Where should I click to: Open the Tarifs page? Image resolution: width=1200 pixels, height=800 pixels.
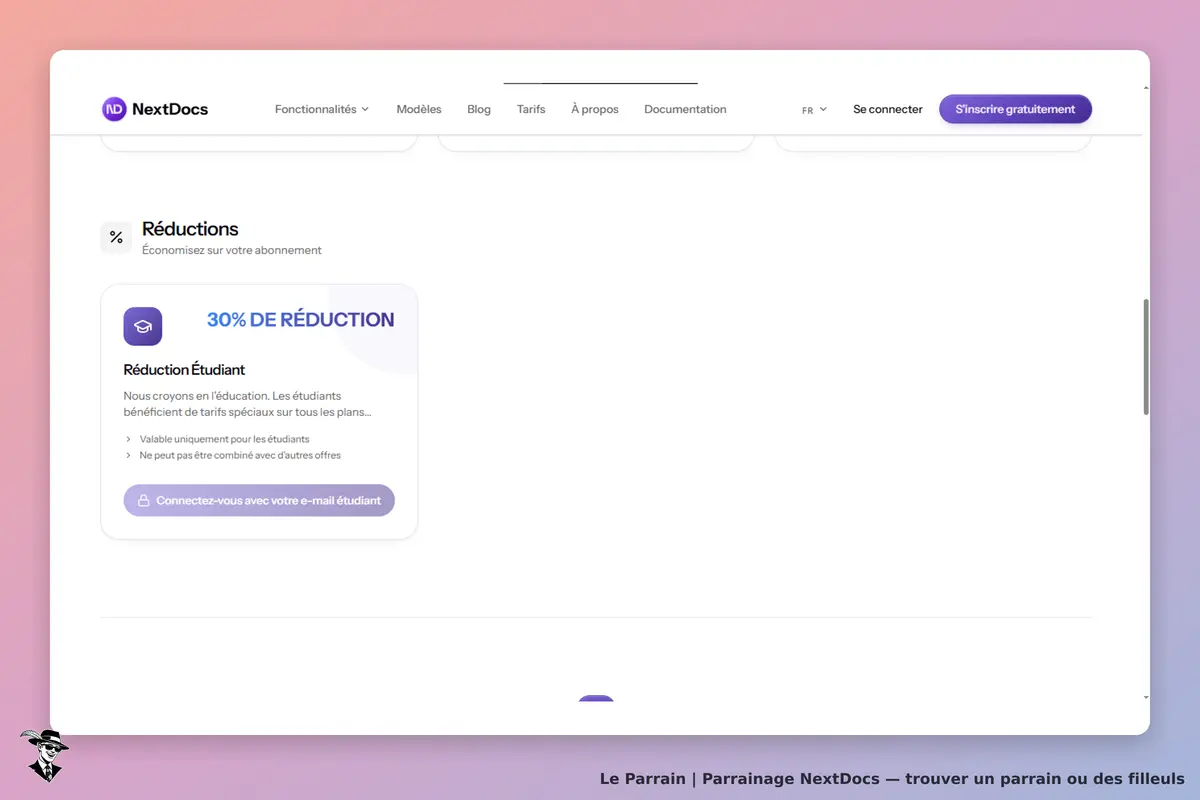pos(531,109)
